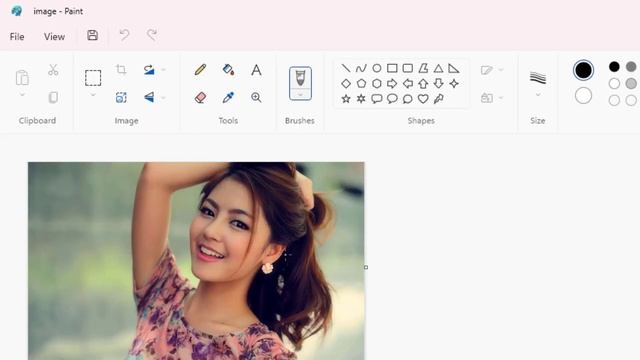This screenshot has width=640, height=360.
Task: Choose the black palette color
Action: (x=614, y=67)
